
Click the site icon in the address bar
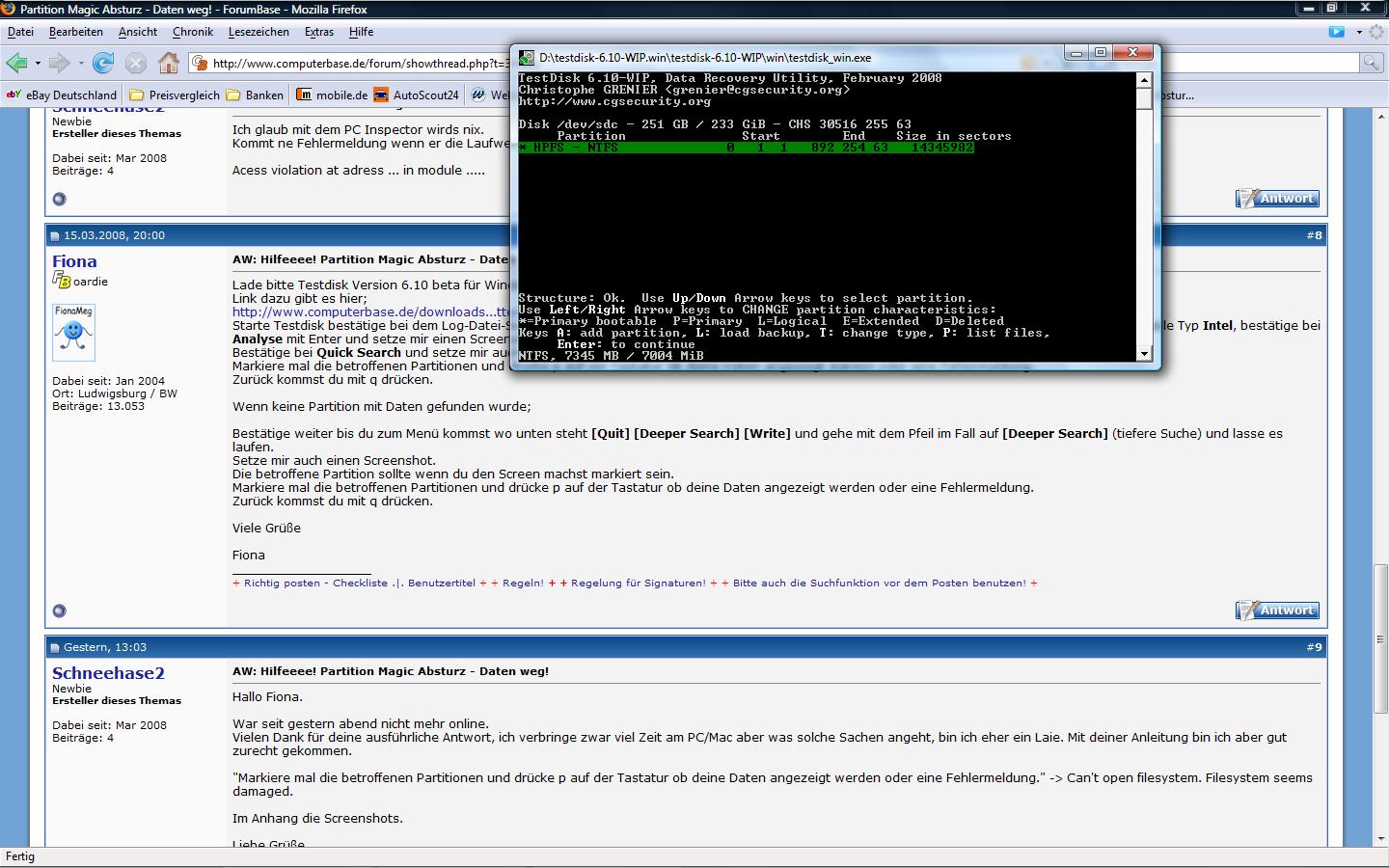(200, 64)
